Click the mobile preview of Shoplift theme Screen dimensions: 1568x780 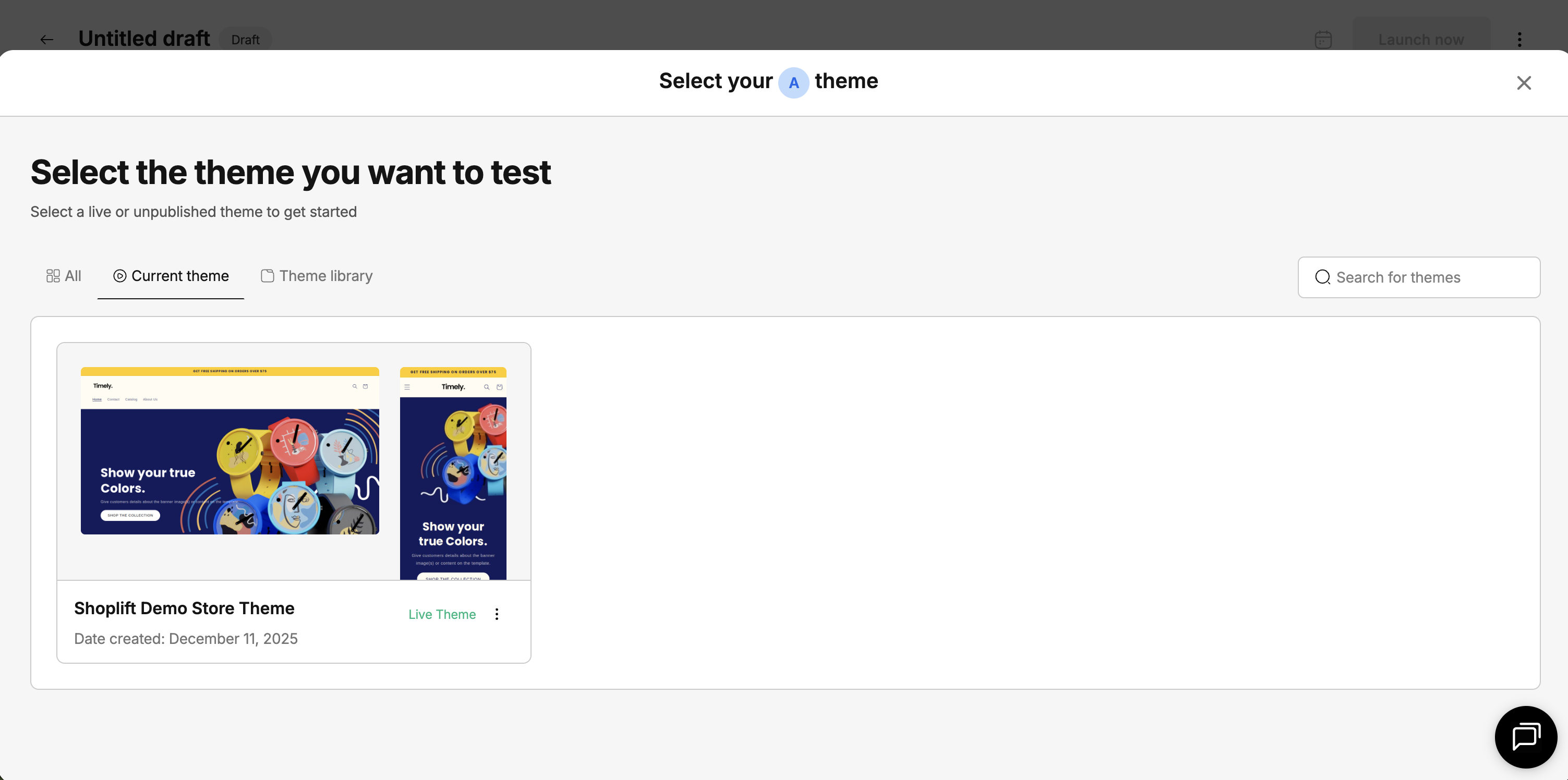pyautogui.click(x=453, y=473)
